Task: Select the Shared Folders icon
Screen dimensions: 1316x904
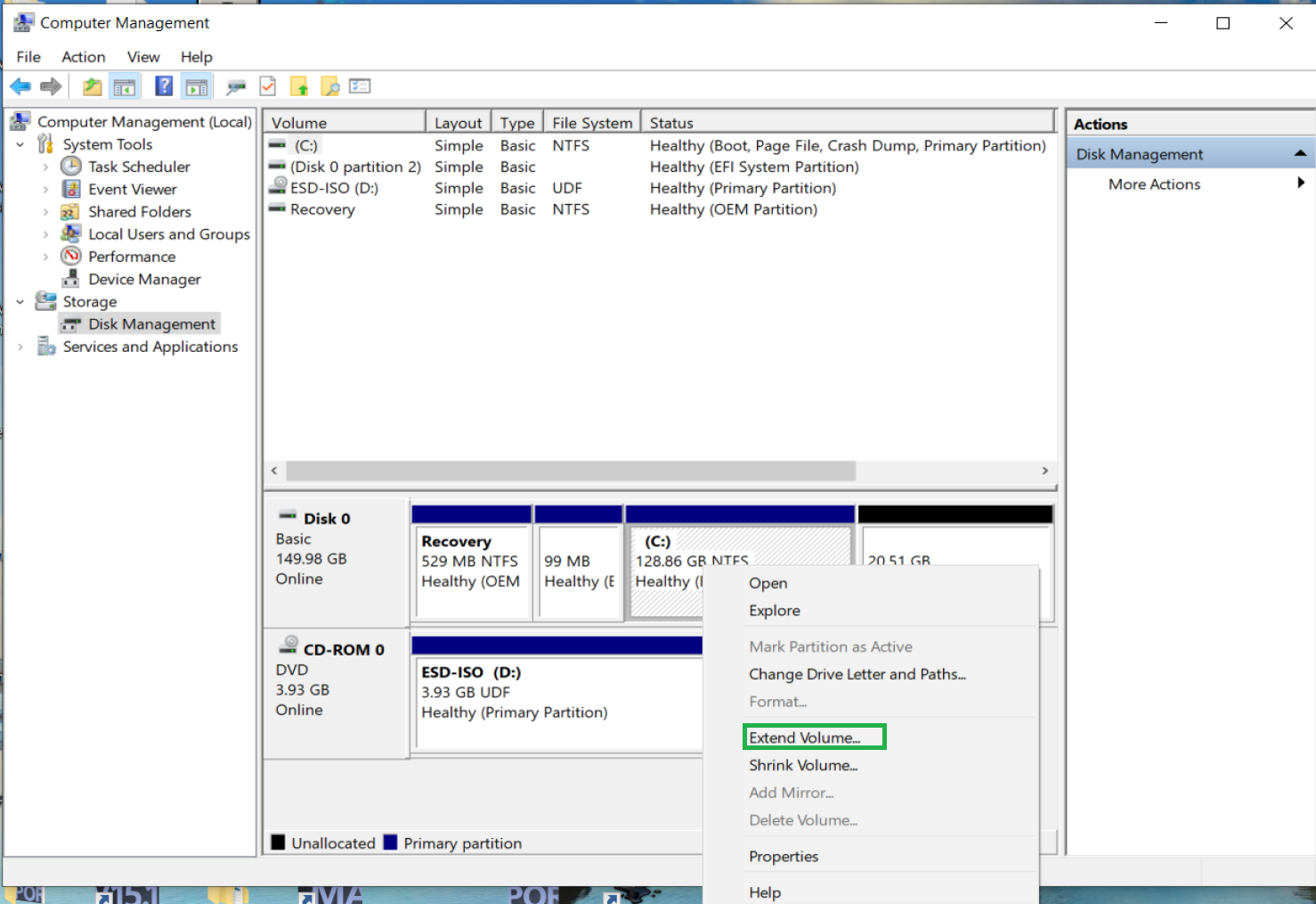Action: click(70, 212)
